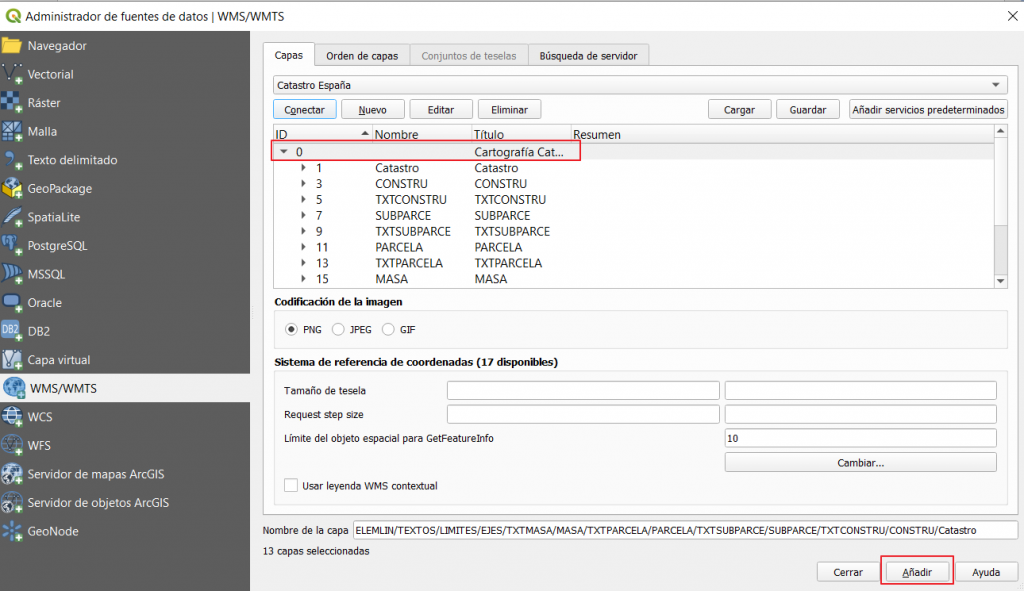Select GIF image encoding
Viewport: 1024px width, 591px height.
388,330
